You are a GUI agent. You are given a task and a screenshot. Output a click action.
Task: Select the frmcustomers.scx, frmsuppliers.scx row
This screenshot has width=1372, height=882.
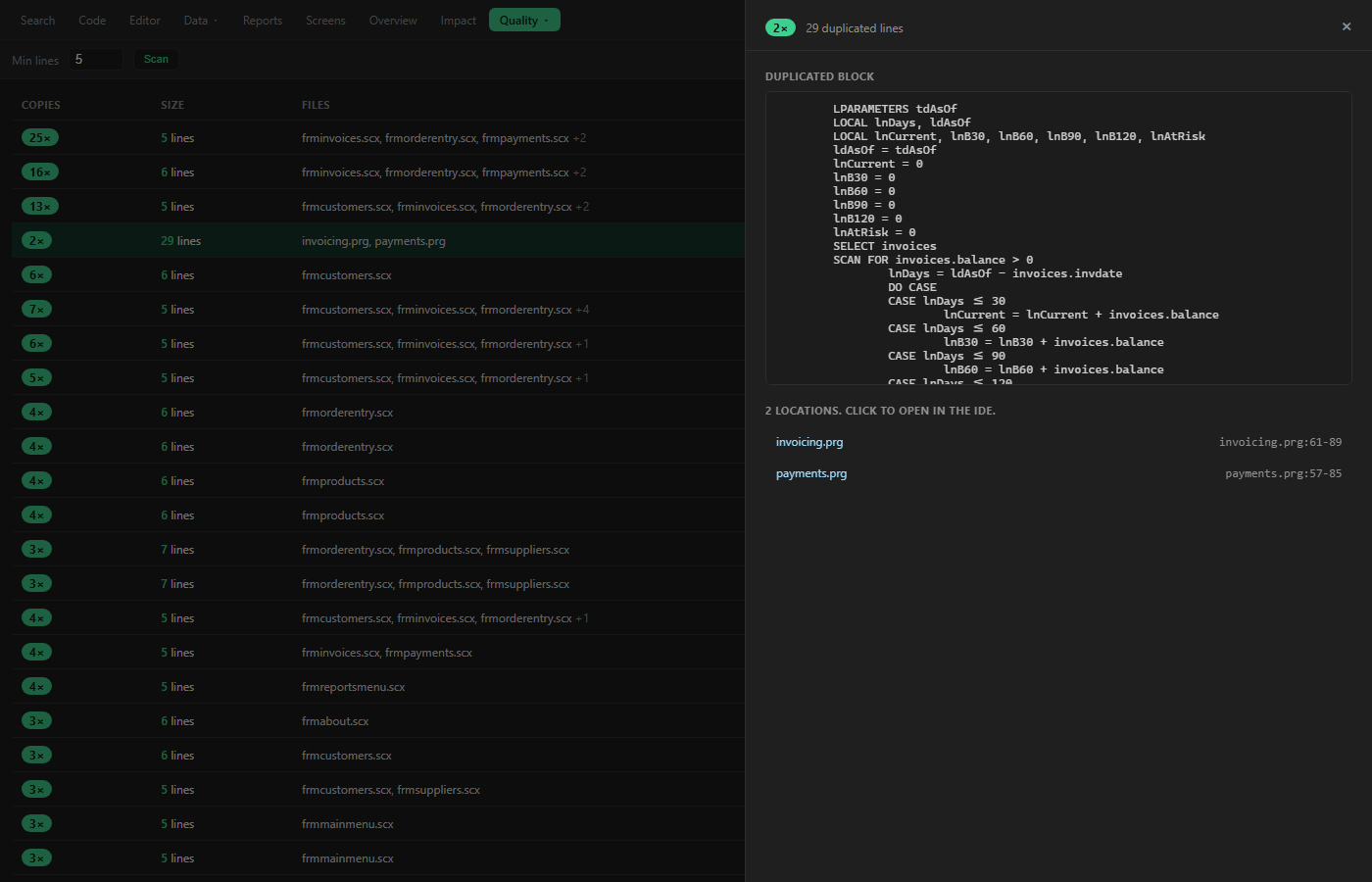(377, 790)
